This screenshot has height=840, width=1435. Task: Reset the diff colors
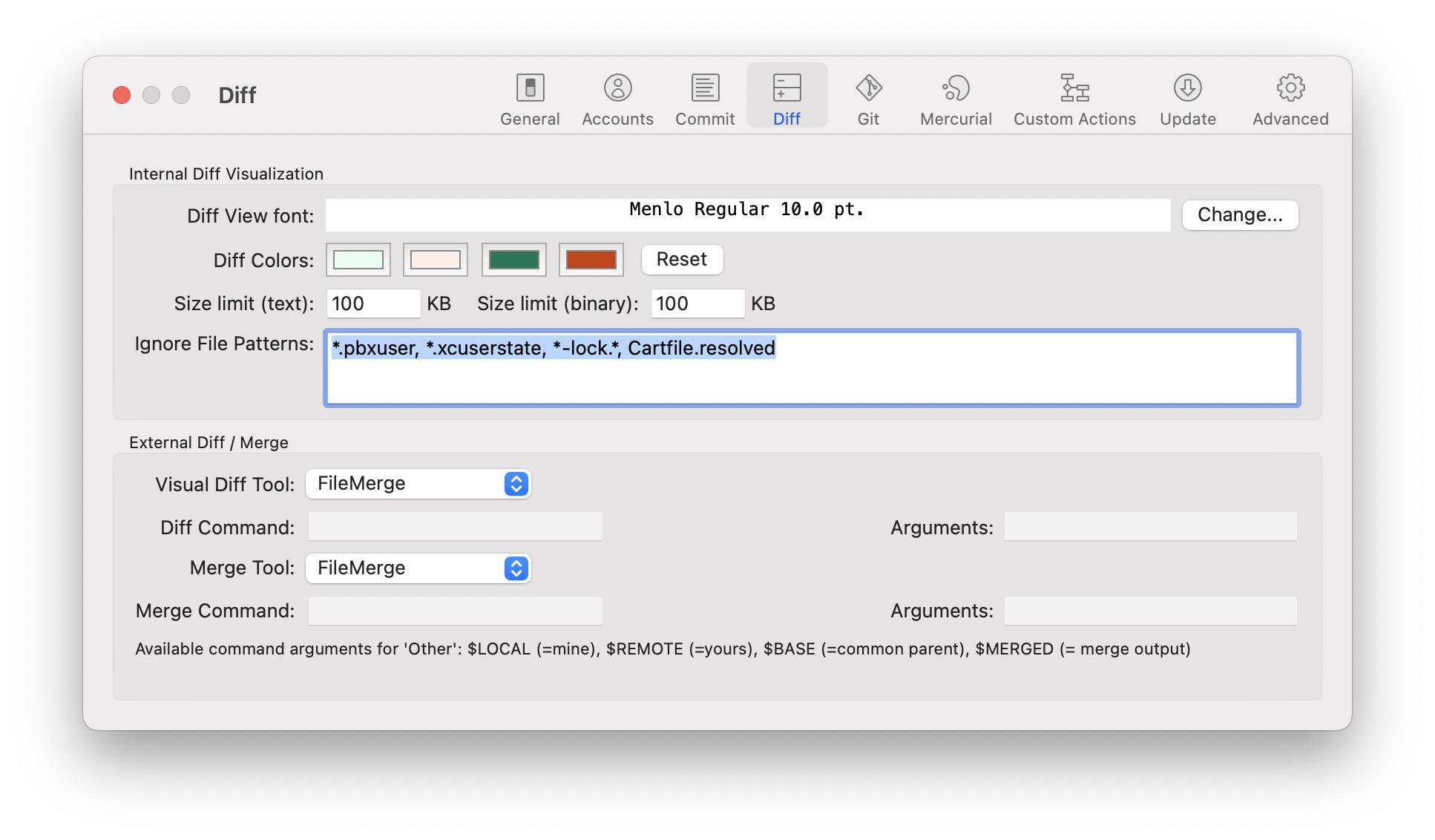tap(681, 260)
